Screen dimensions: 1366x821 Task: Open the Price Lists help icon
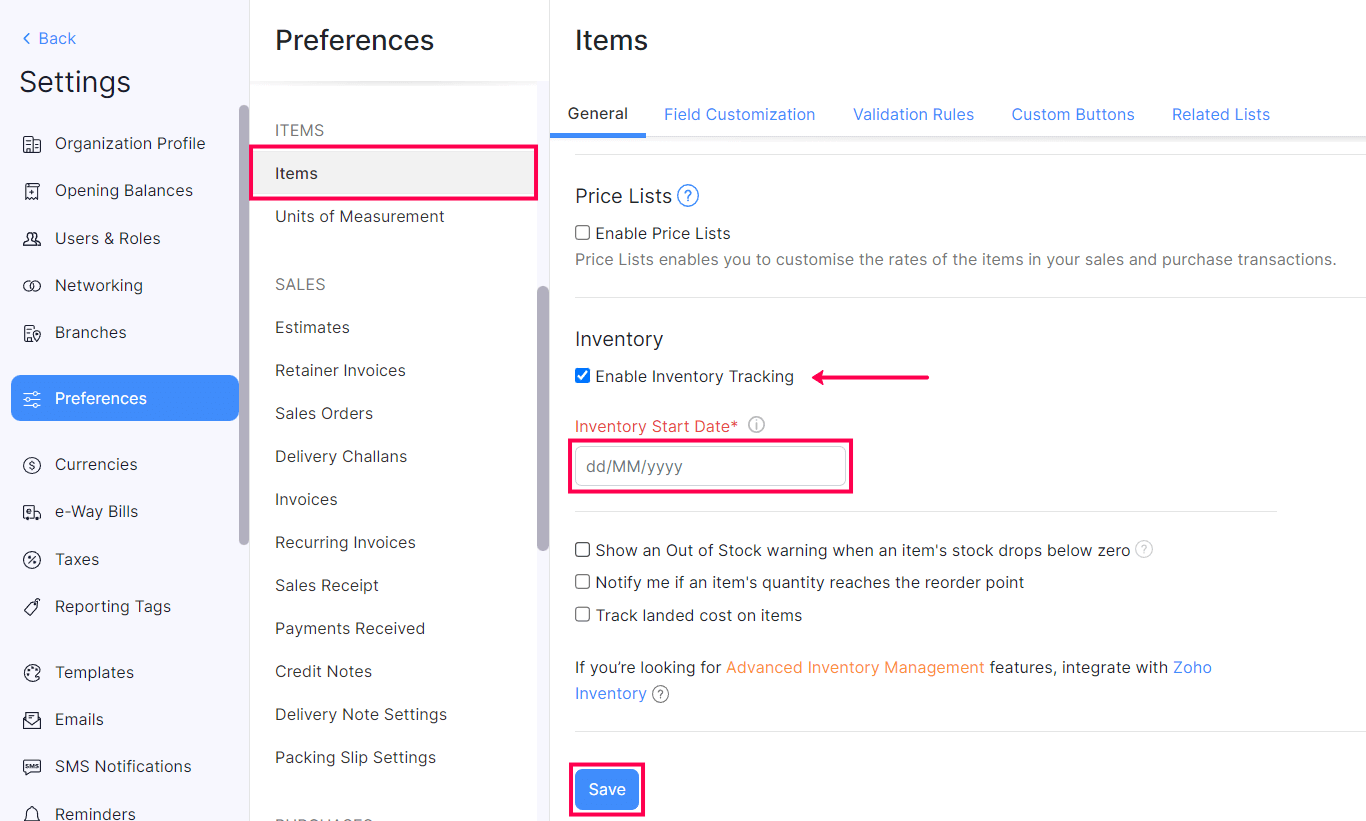coord(688,196)
